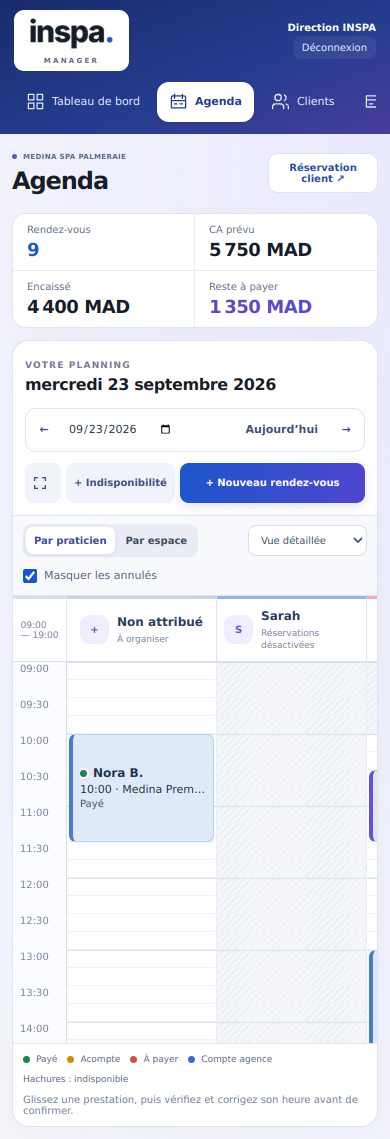Image resolution: width=390 pixels, height=1139 pixels.
Task: Uncheck Masquer les annulés checkbox
Action: pos(31,576)
